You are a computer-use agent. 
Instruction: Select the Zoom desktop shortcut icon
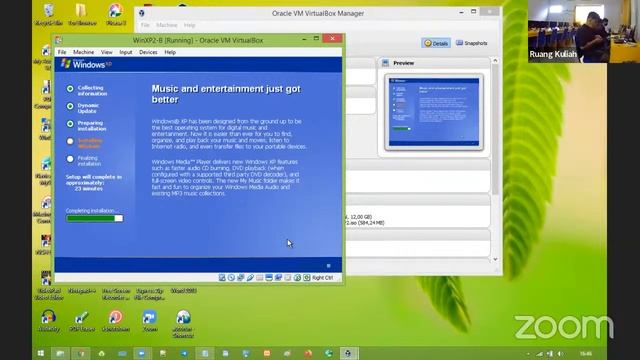[150, 320]
